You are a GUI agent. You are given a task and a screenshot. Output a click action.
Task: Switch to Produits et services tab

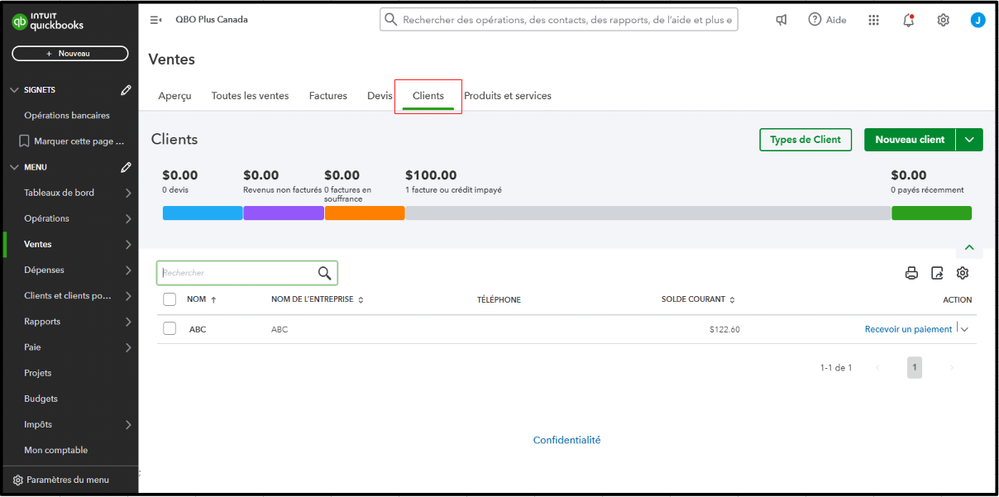[508, 96]
